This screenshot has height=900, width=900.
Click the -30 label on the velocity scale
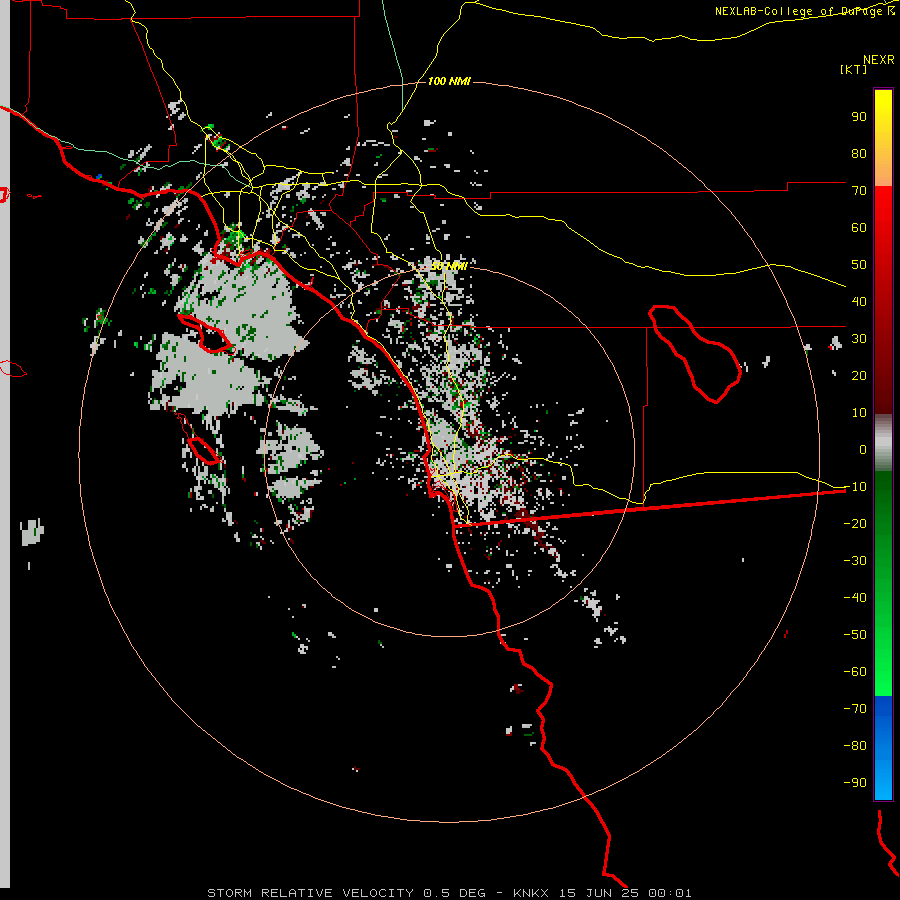click(x=855, y=561)
